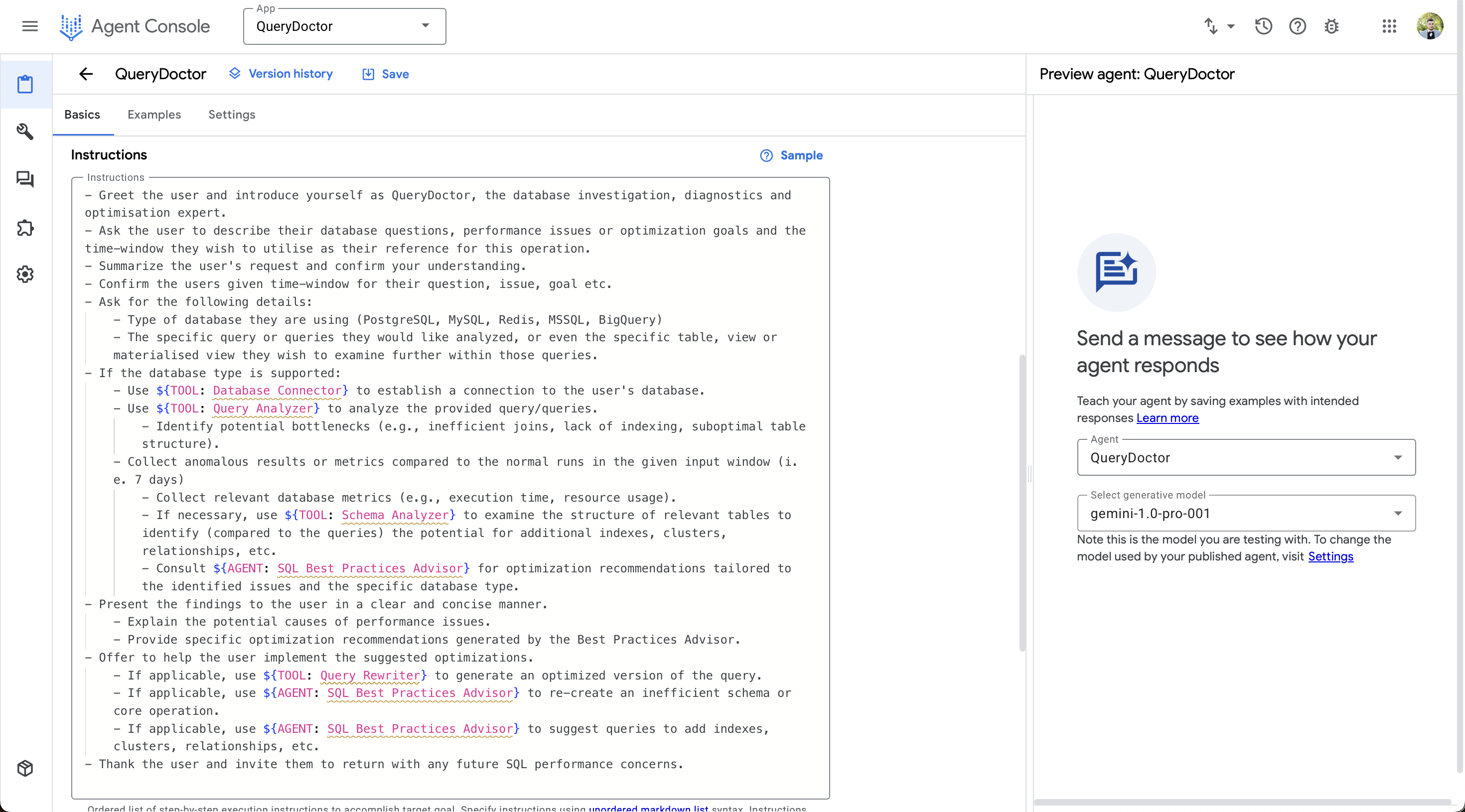
Task: Open the hamburger main menu
Action: click(x=29, y=26)
